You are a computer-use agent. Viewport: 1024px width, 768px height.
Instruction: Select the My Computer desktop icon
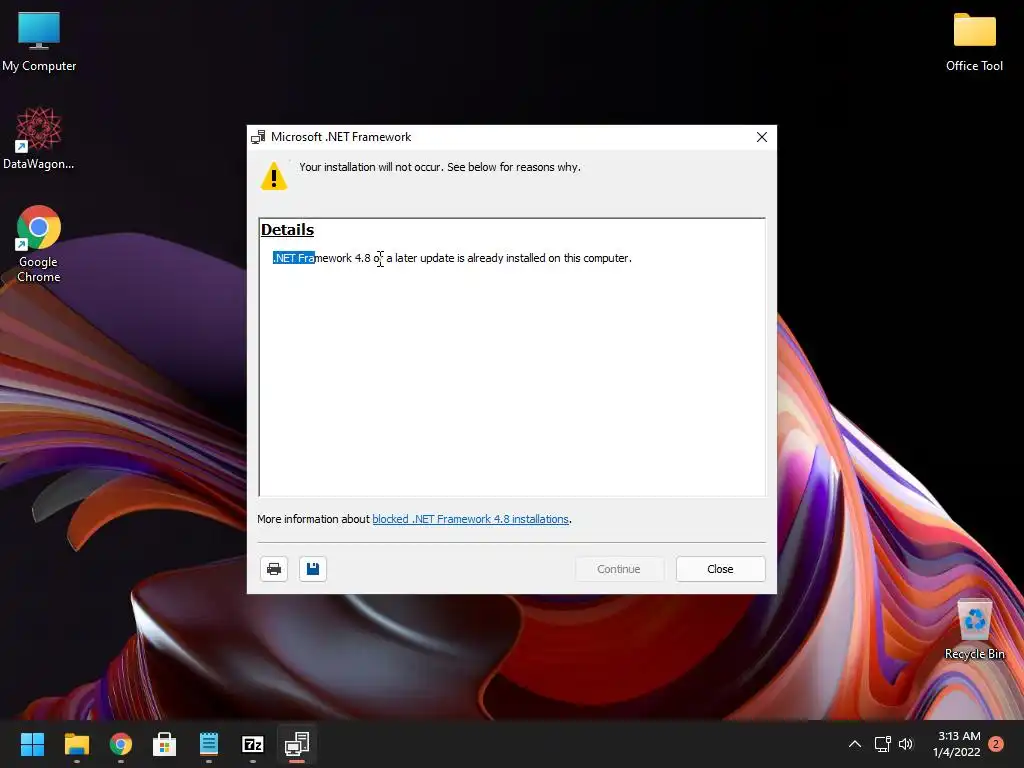[x=39, y=42]
